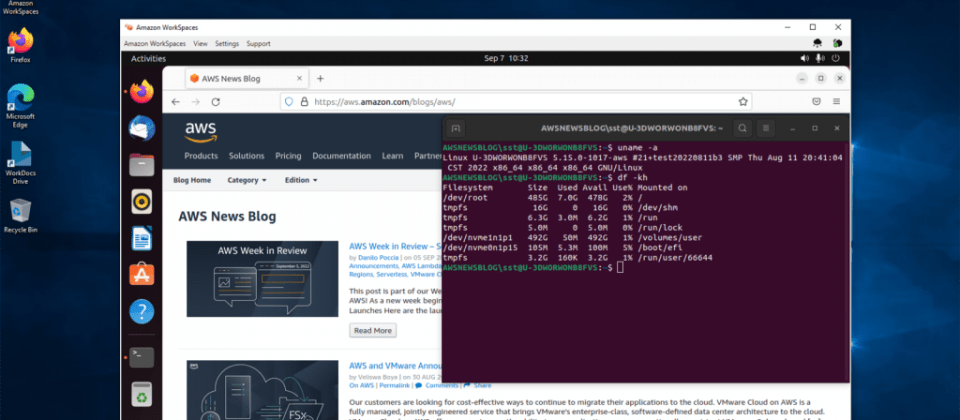This screenshot has height=420, width=960.
Task: Click the terminal command prompt cursor
Action: [620, 268]
